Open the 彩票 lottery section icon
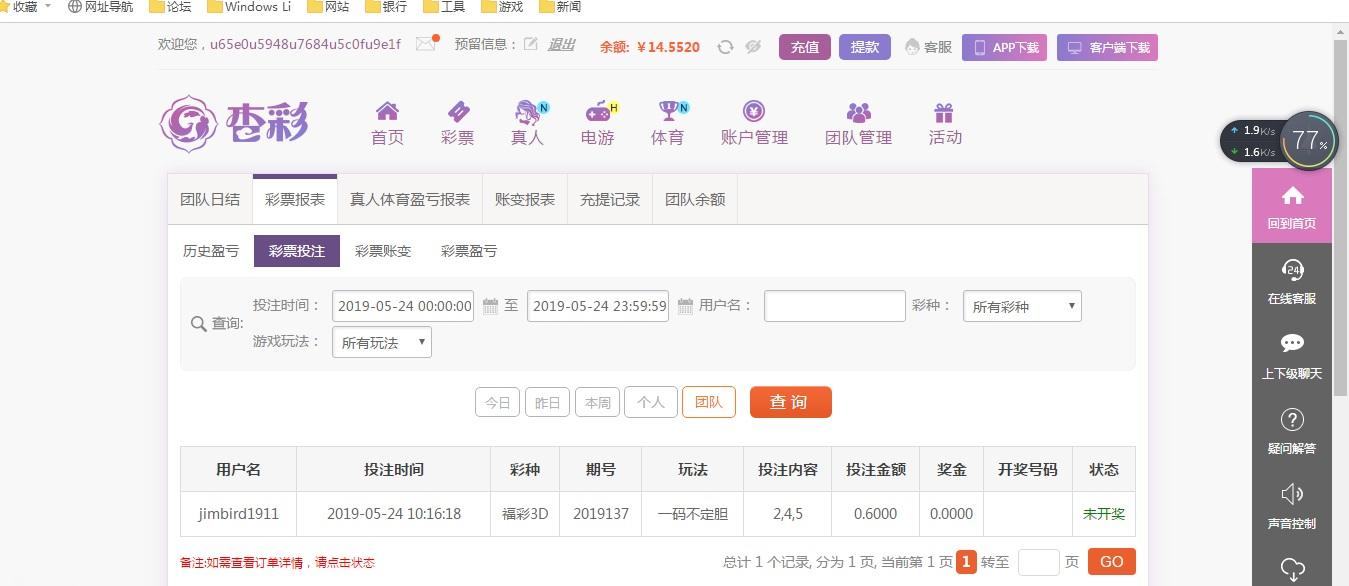The width and height of the screenshot is (1349, 586). click(x=457, y=112)
